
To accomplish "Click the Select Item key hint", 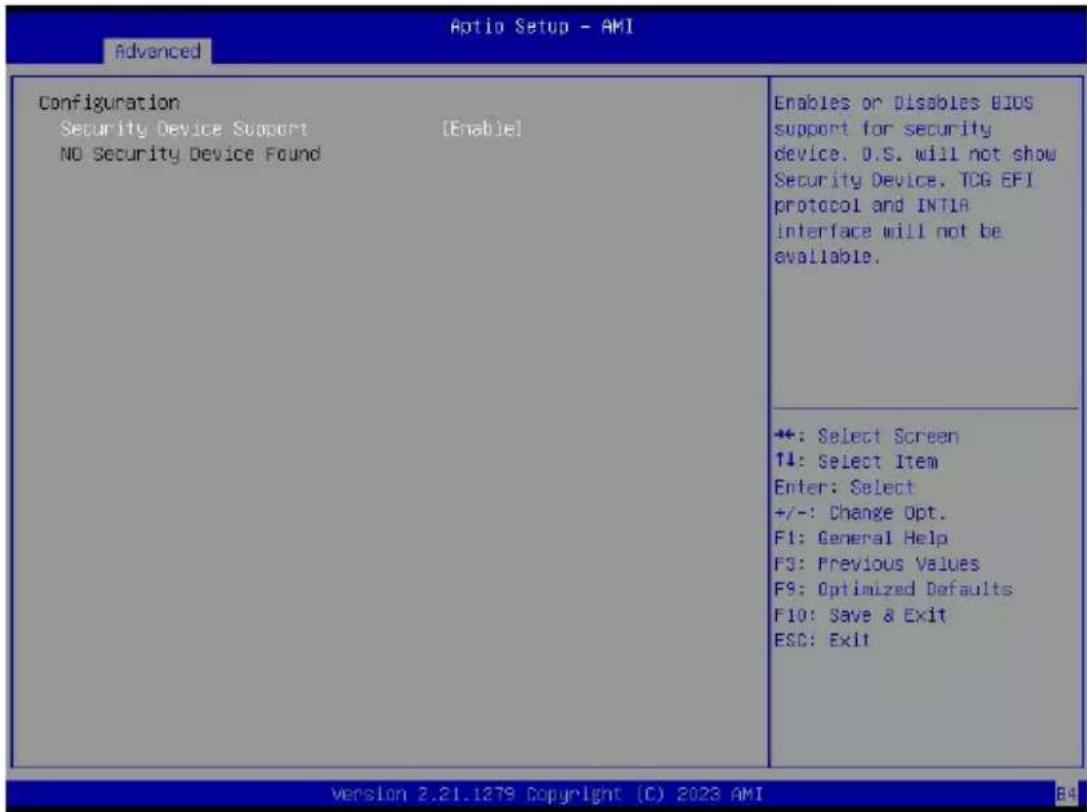I will pyautogui.click(x=856, y=462).
